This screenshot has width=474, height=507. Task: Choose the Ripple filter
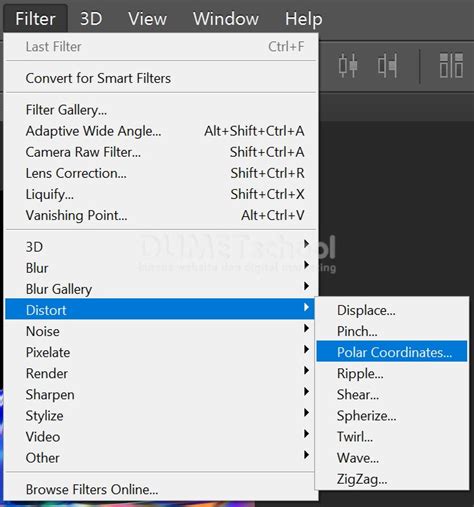(x=392, y=373)
